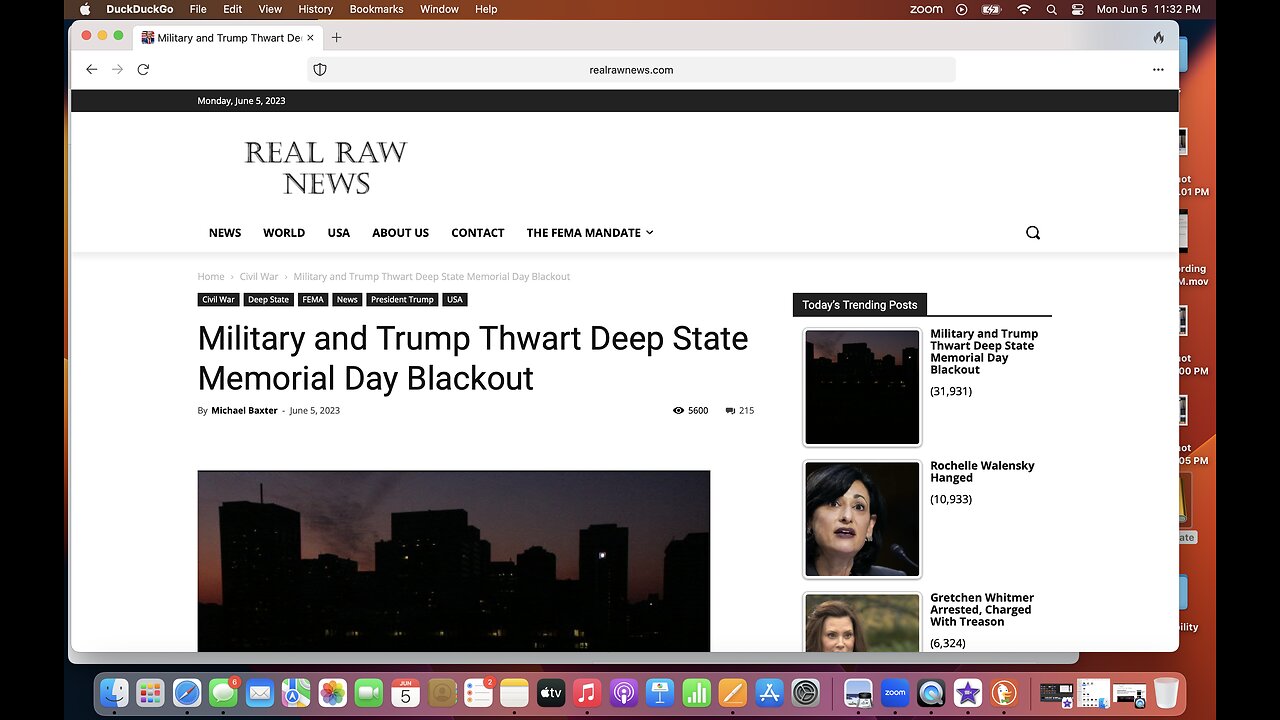
Task: Open Mail from the Dock
Action: [260, 692]
